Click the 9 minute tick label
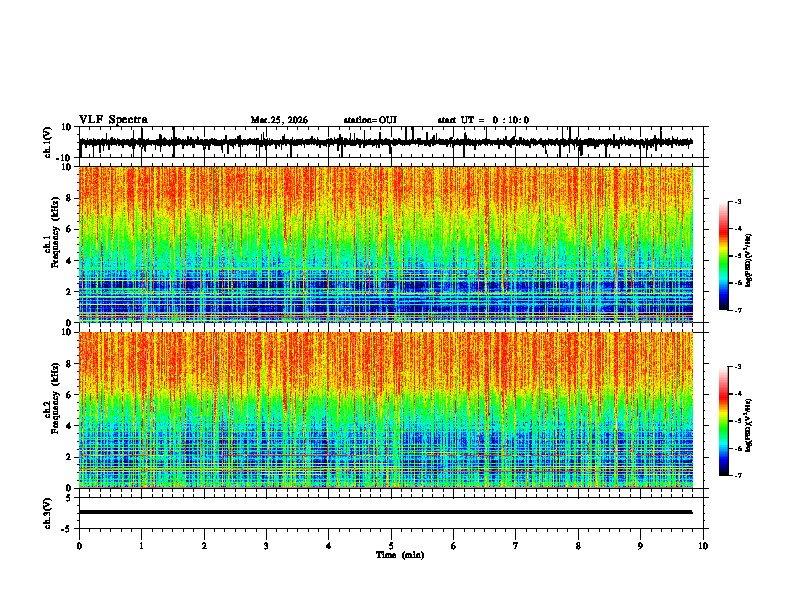This screenshot has width=792, height=612. point(640,546)
